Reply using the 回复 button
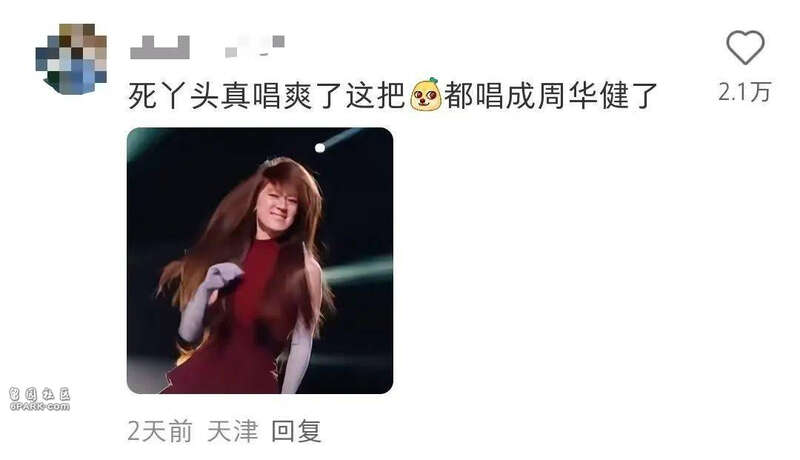 point(296,431)
